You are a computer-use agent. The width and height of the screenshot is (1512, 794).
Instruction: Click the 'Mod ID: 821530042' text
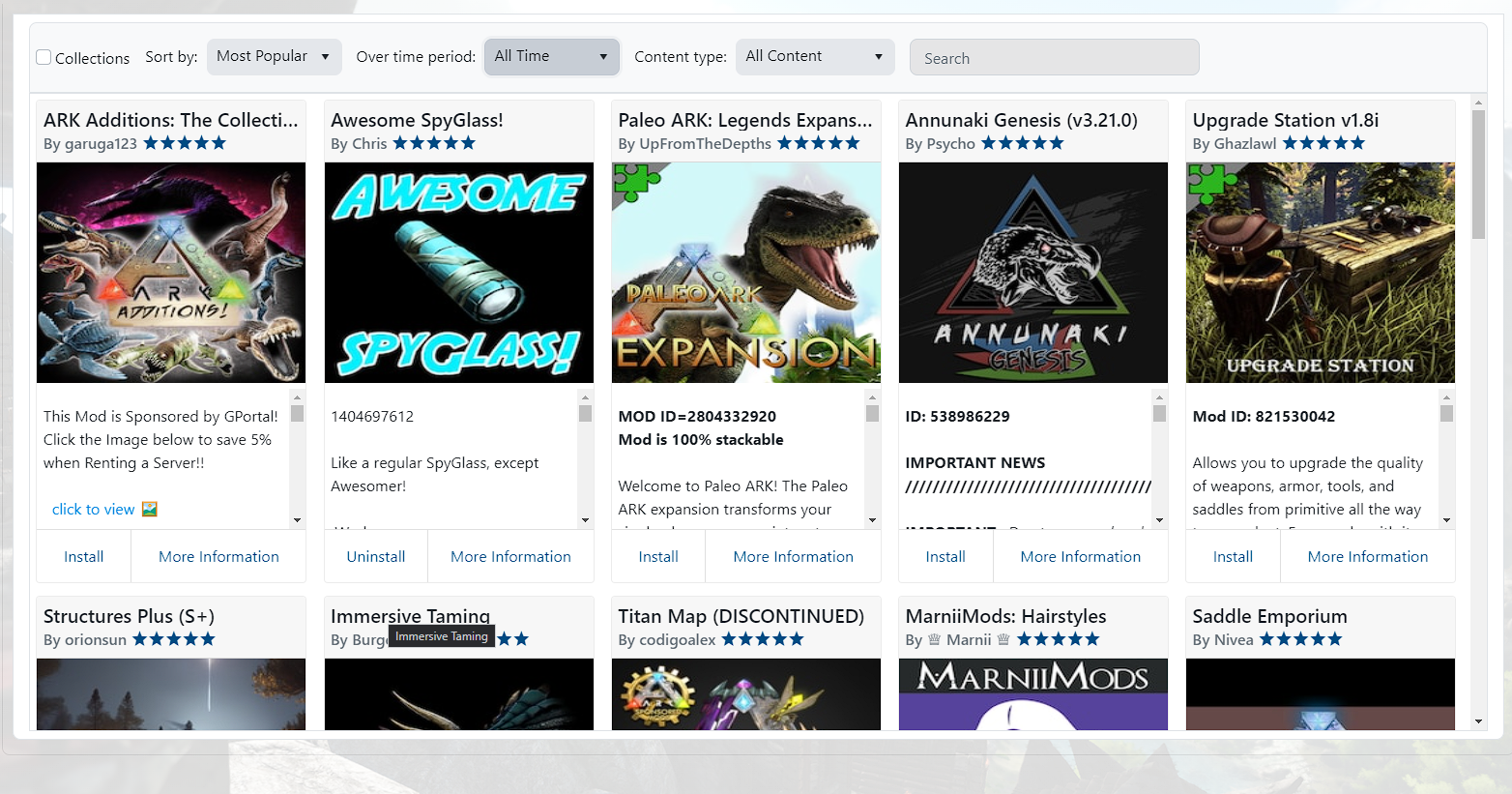(x=1264, y=416)
